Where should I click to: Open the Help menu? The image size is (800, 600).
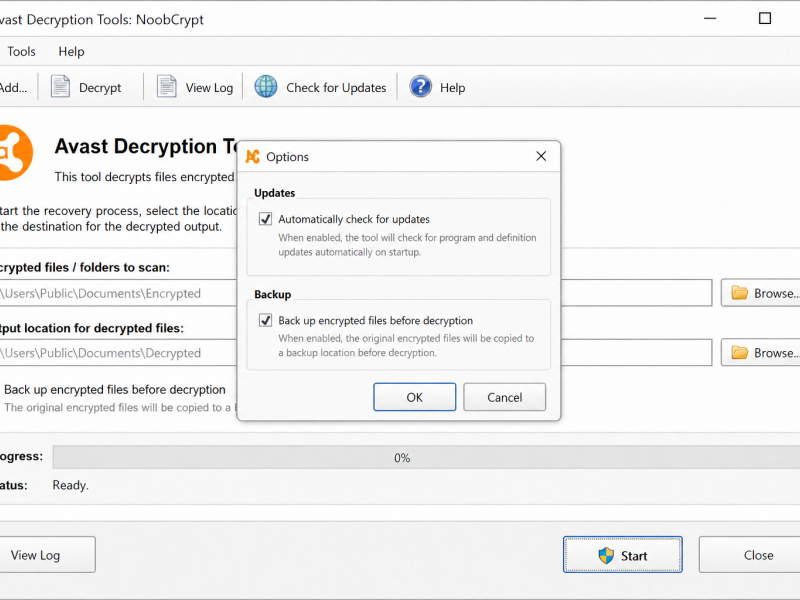click(71, 52)
